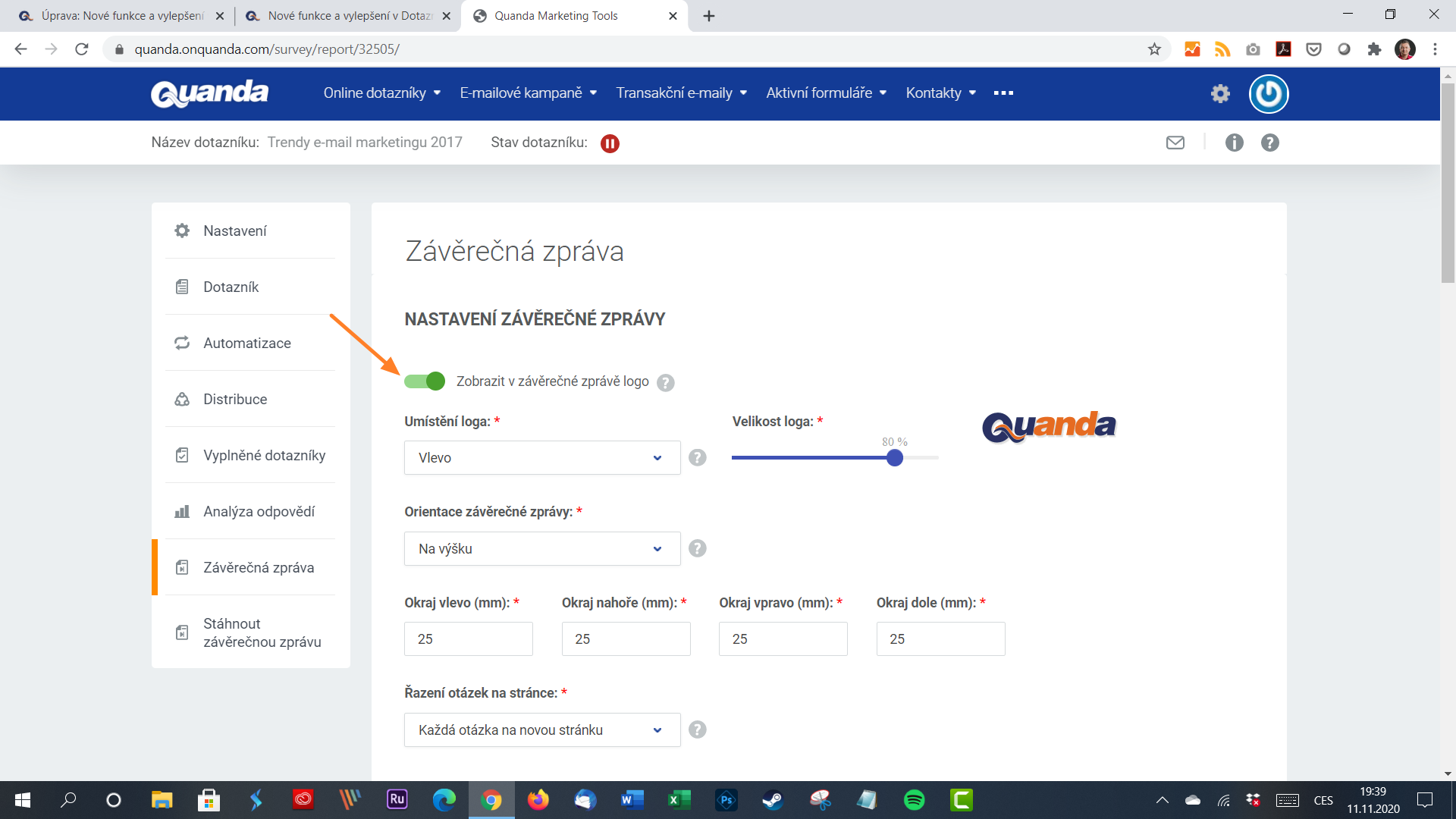Open the help question mark in survey bar
The width and height of the screenshot is (1456, 819).
[x=1269, y=143]
